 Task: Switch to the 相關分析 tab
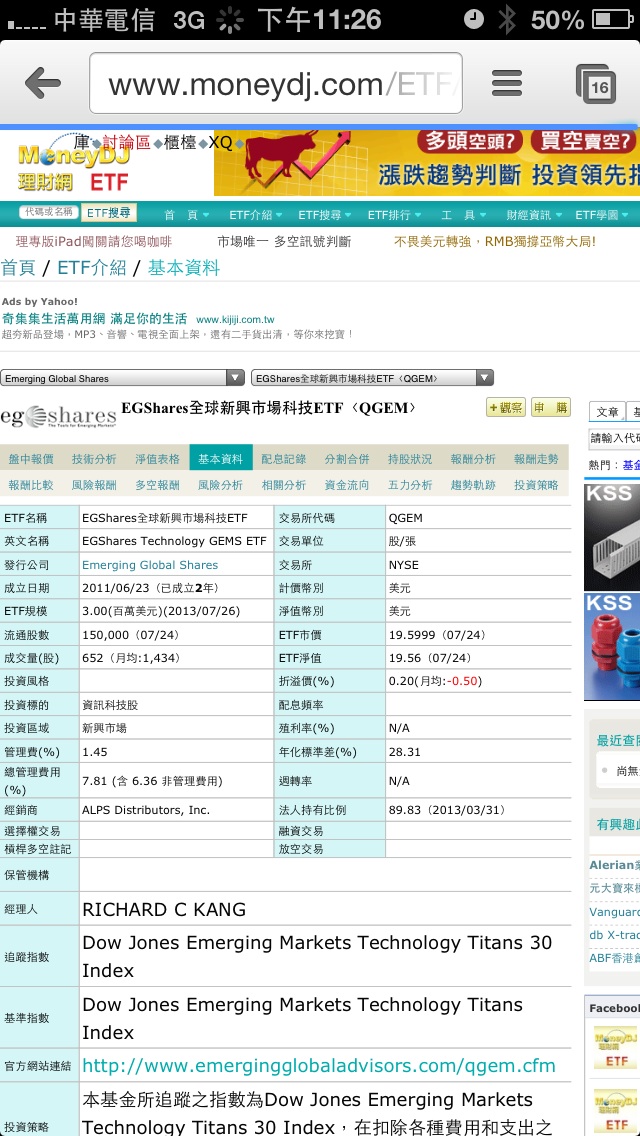284,485
